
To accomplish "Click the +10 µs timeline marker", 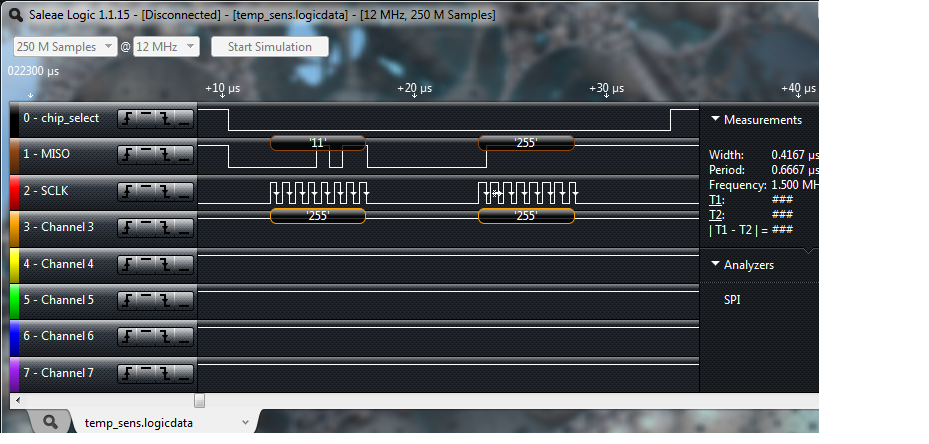I will 223,89.
